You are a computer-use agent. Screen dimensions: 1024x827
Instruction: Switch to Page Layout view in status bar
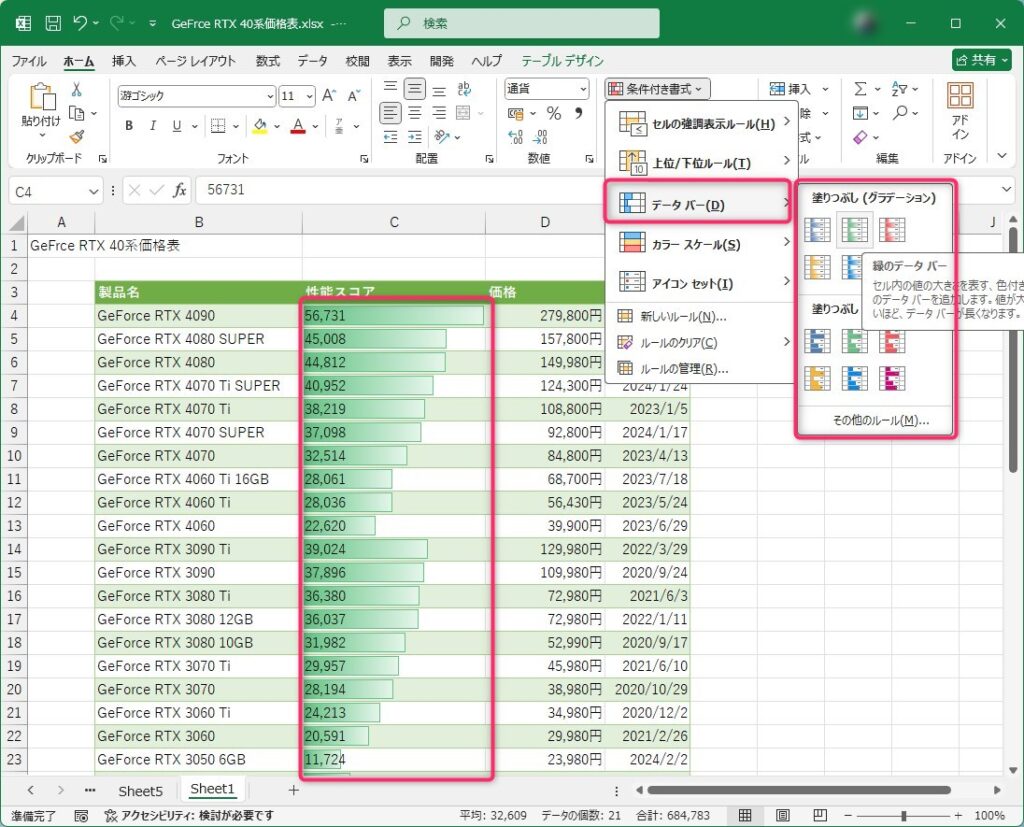tap(783, 815)
